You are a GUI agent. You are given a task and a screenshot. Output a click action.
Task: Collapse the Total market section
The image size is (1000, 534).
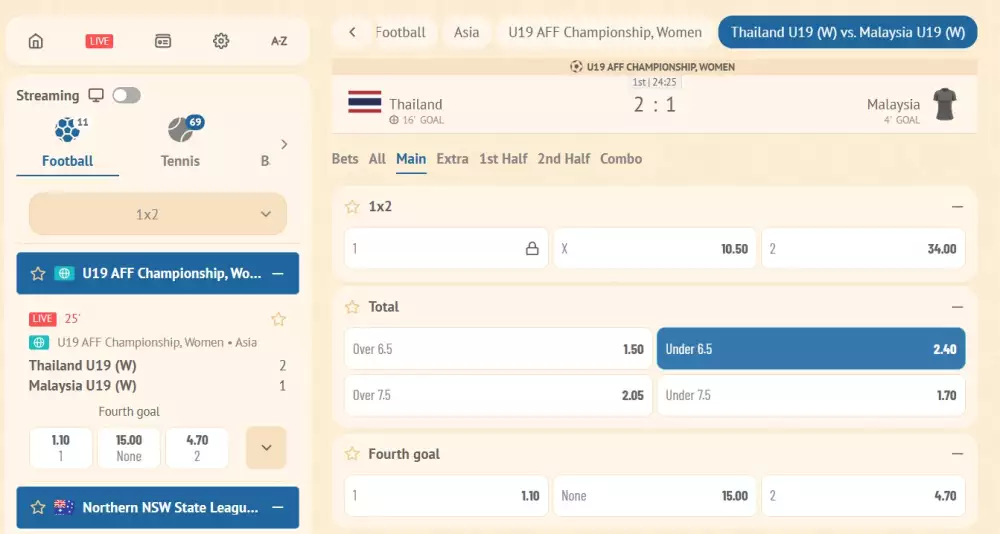coord(957,307)
